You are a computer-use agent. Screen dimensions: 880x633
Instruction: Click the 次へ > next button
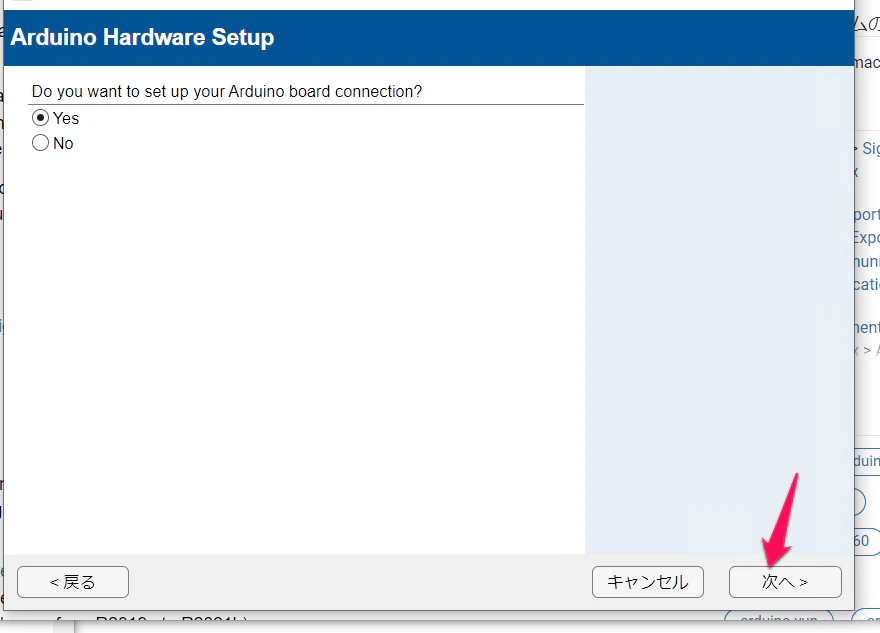pyautogui.click(x=785, y=582)
